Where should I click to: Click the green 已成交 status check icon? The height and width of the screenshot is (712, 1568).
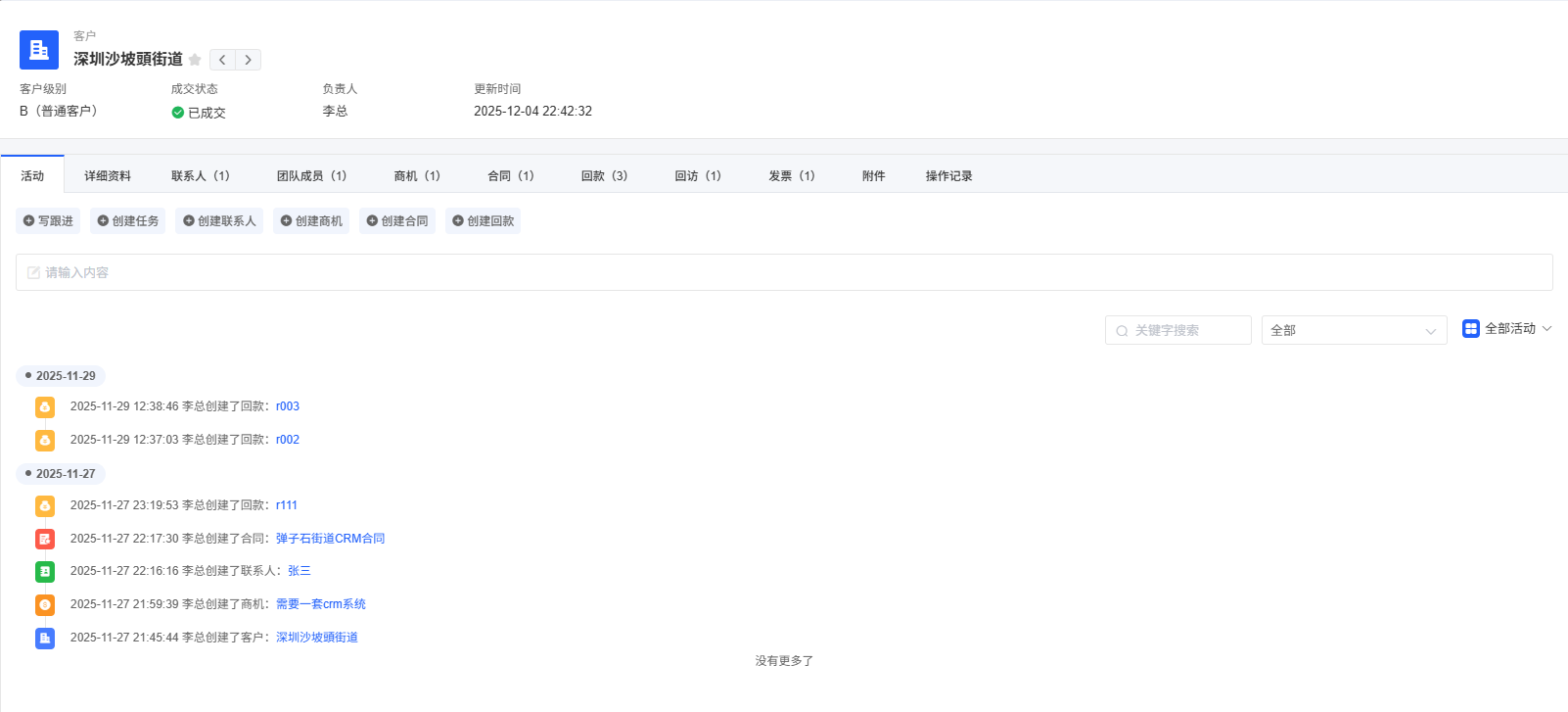[x=178, y=113]
